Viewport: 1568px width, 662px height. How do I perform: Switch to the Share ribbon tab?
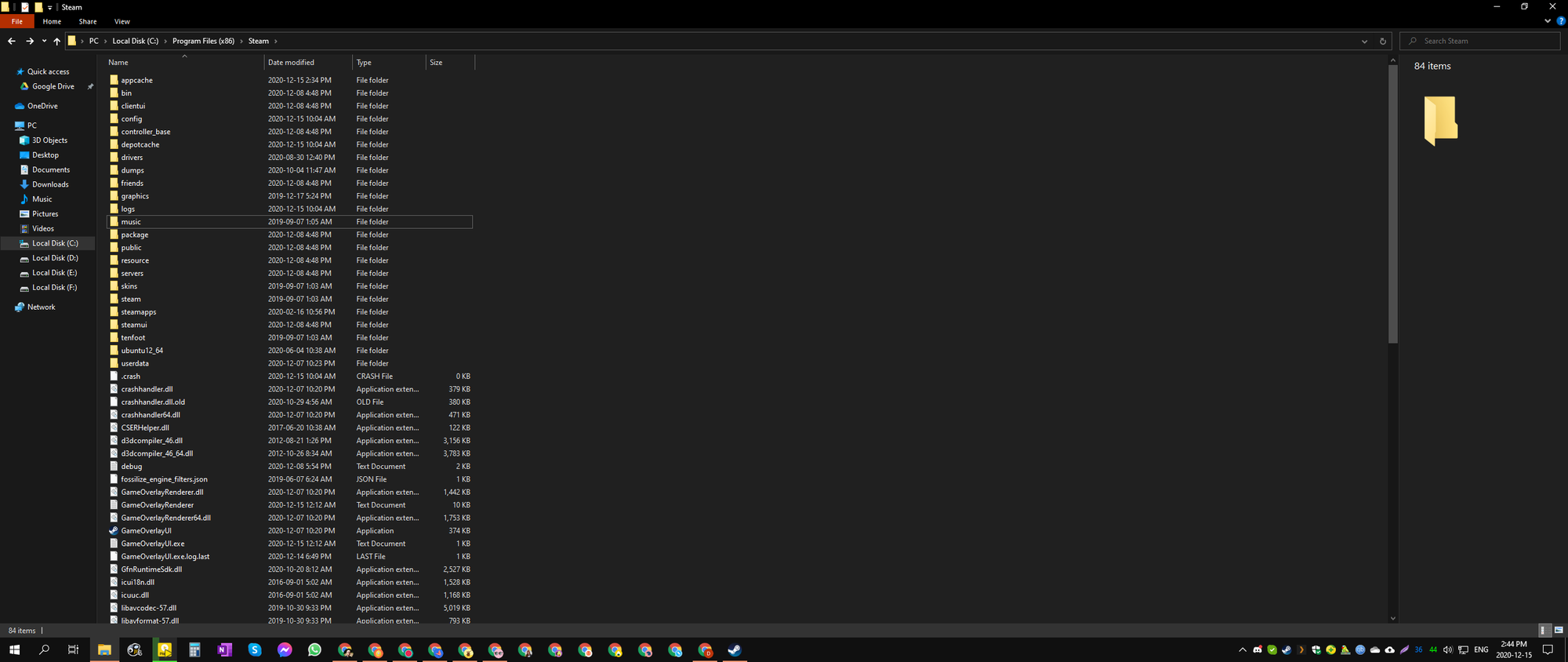pos(88,21)
